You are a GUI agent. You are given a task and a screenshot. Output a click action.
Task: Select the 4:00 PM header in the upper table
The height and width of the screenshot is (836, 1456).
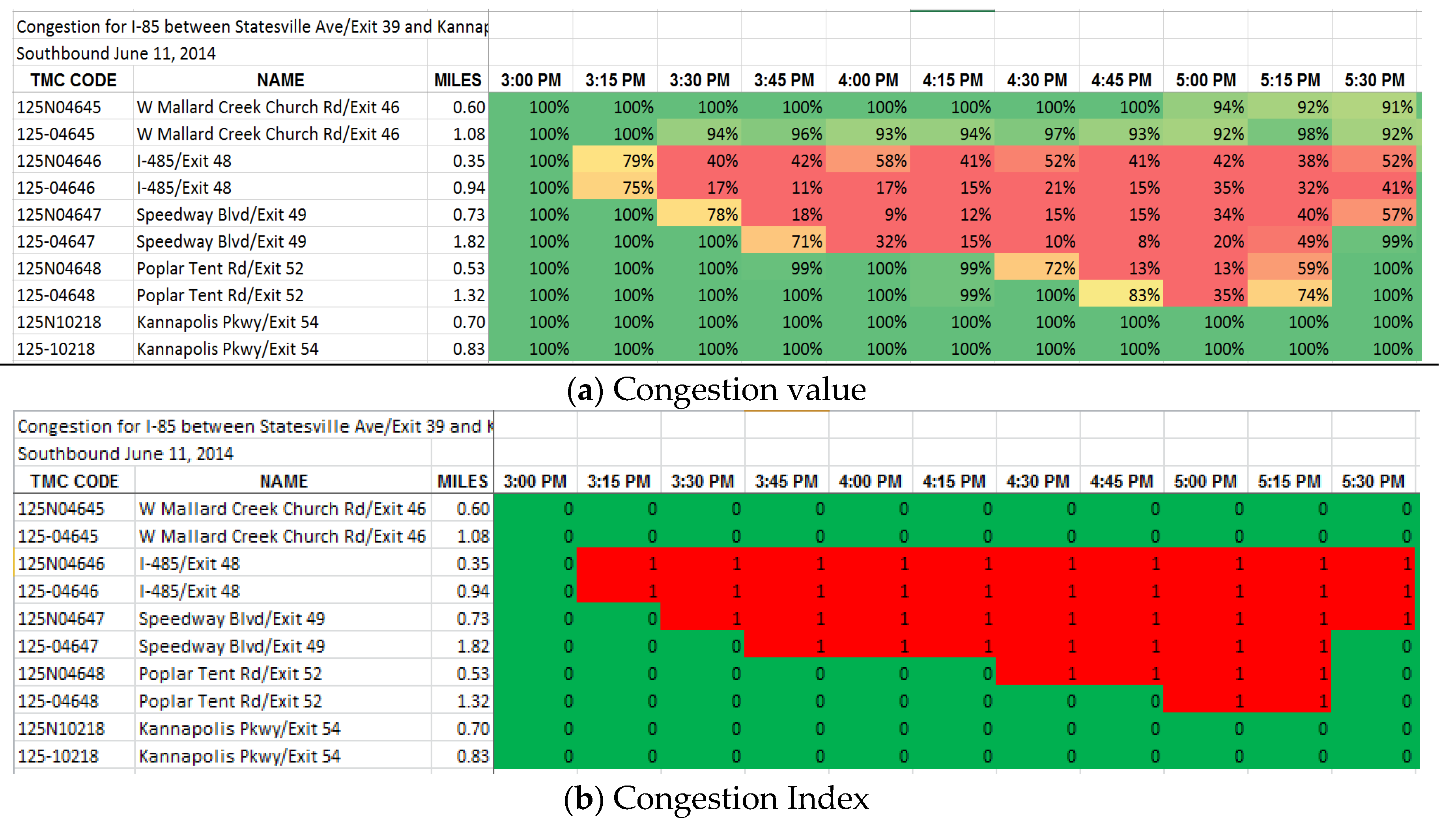click(x=868, y=80)
